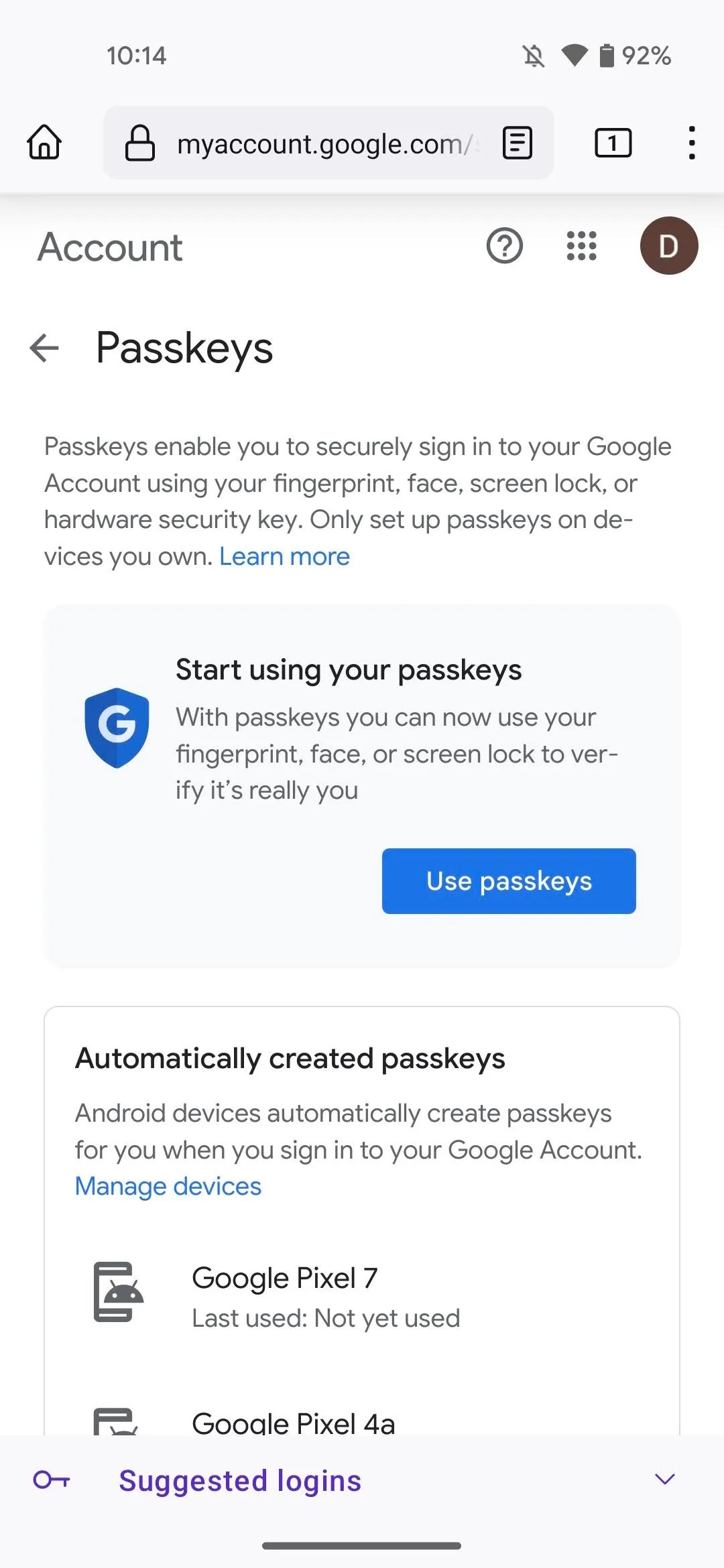Open the Manage devices link
This screenshot has height=1568, width=724.
coord(168,1185)
